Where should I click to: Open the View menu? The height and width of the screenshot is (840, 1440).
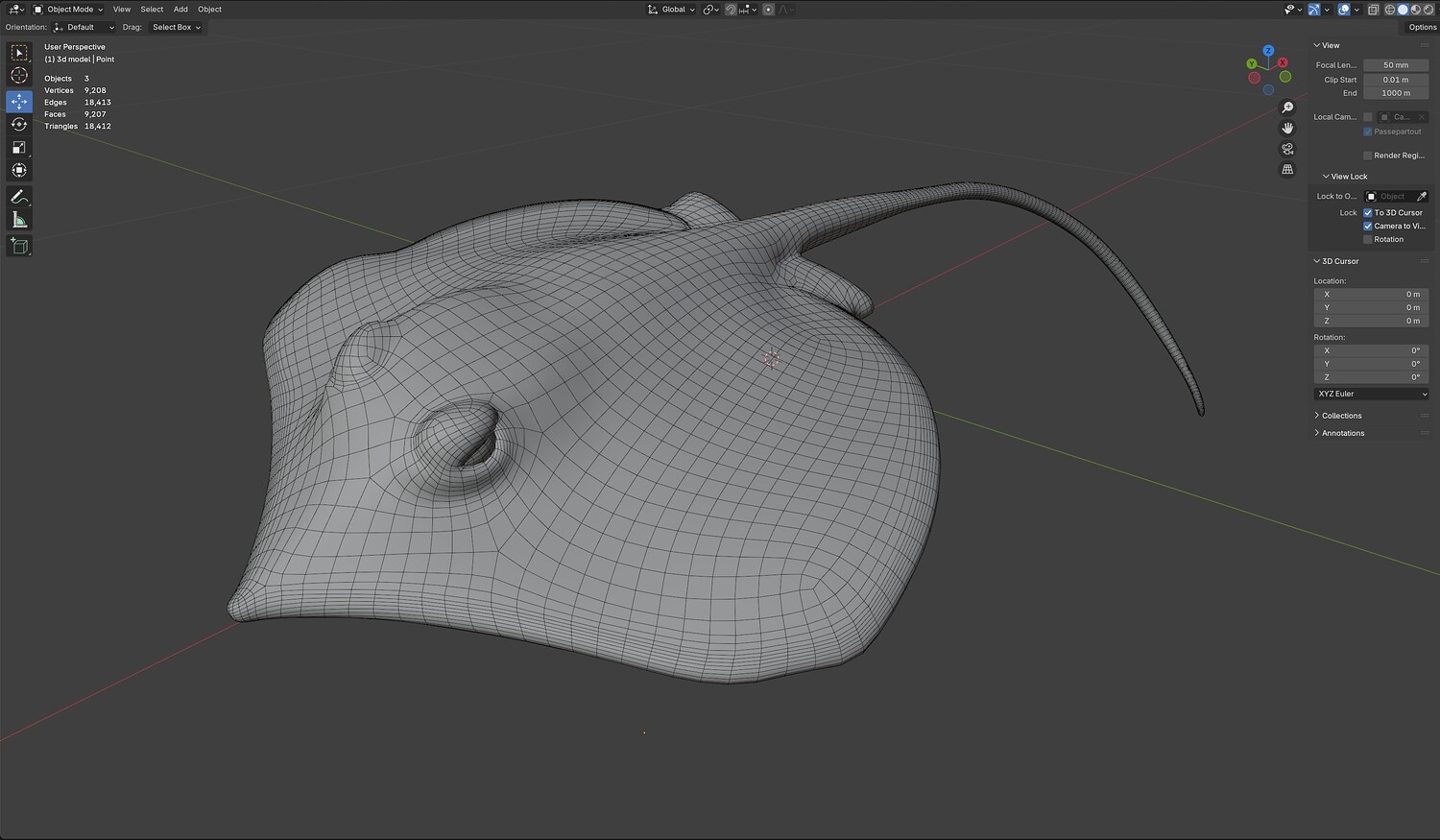click(x=122, y=10)
